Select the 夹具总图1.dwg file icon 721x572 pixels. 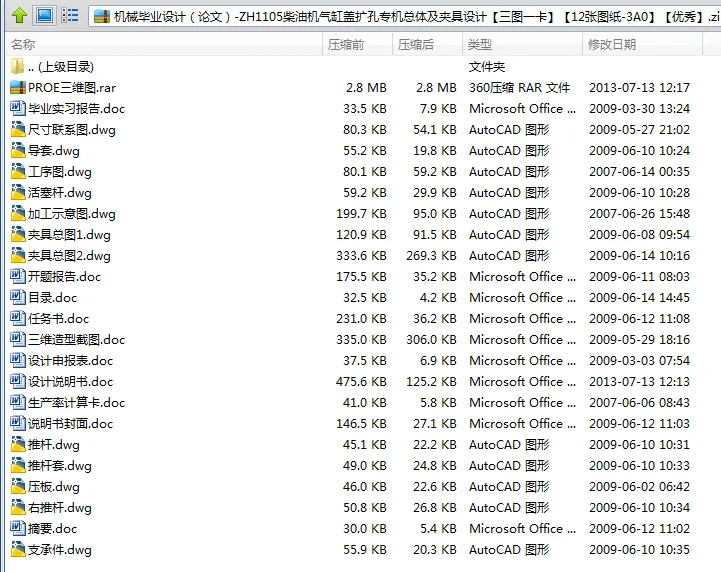18,235
